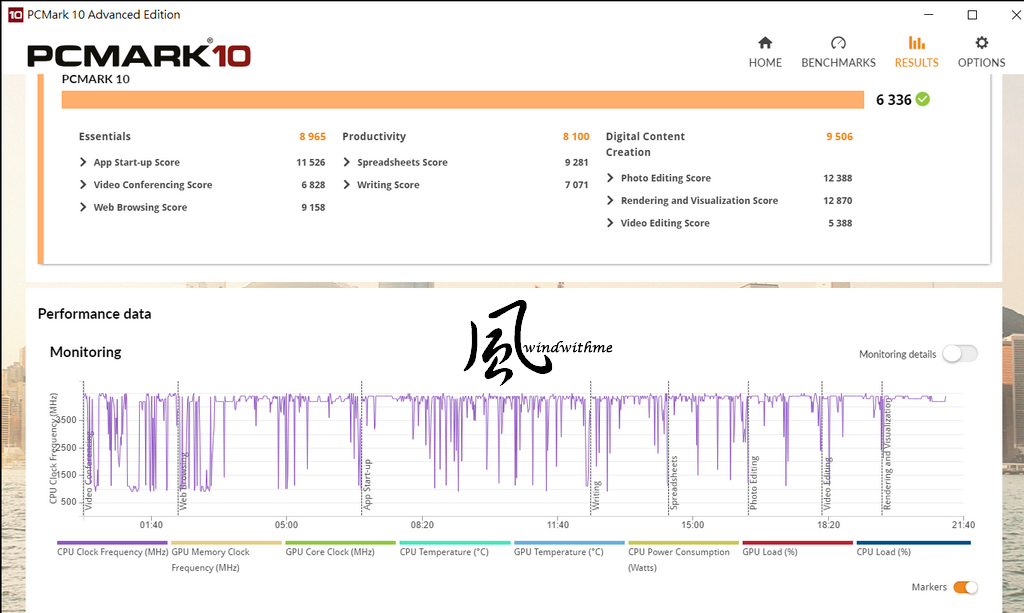Screen dimensions: 1024x613
Task: Click the orange PCMark 10 score bar
Action: [x=463, y=100]
